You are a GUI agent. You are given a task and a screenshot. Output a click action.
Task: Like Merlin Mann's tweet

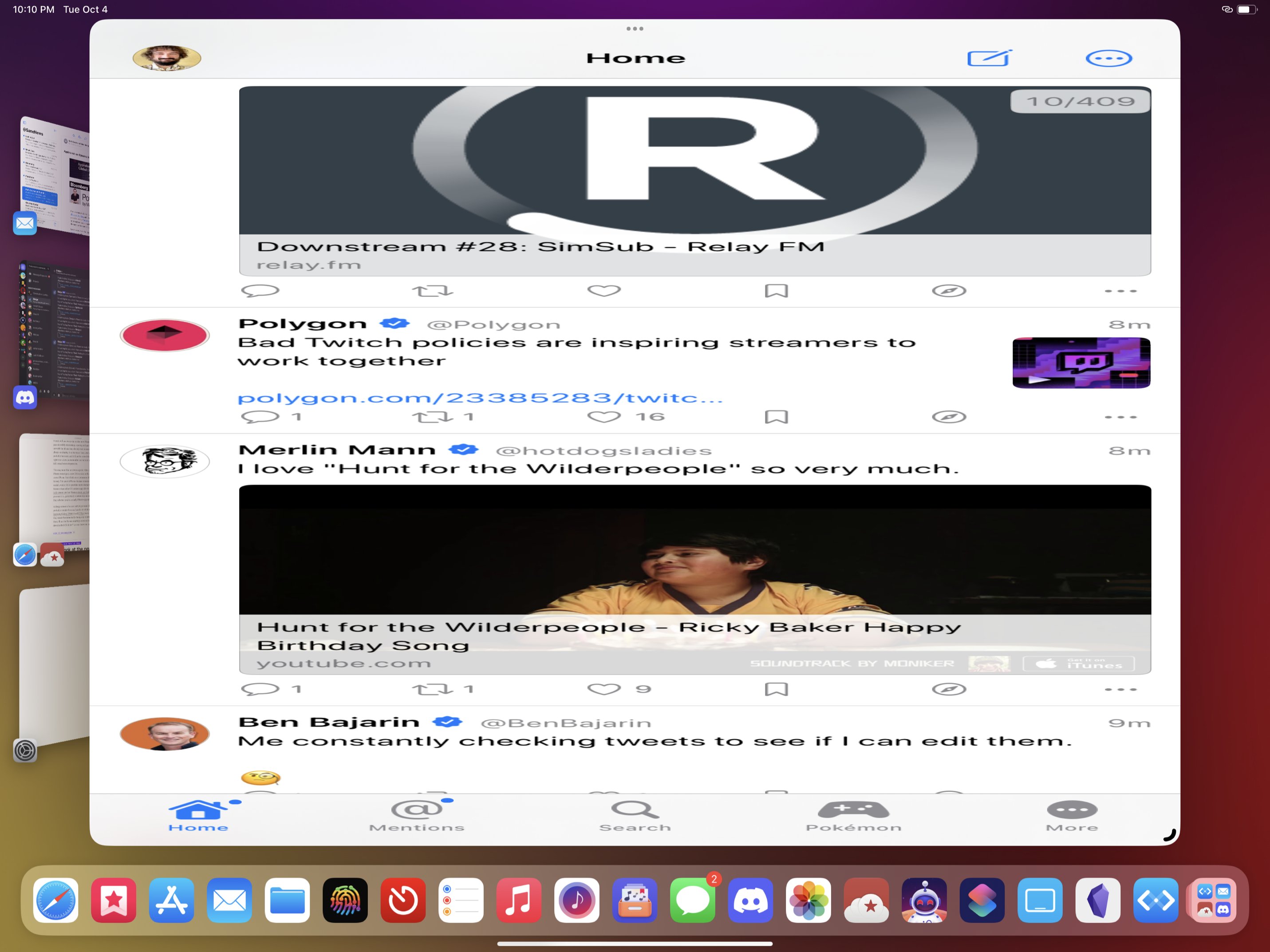pyautogui.click(x=604, y=689)
